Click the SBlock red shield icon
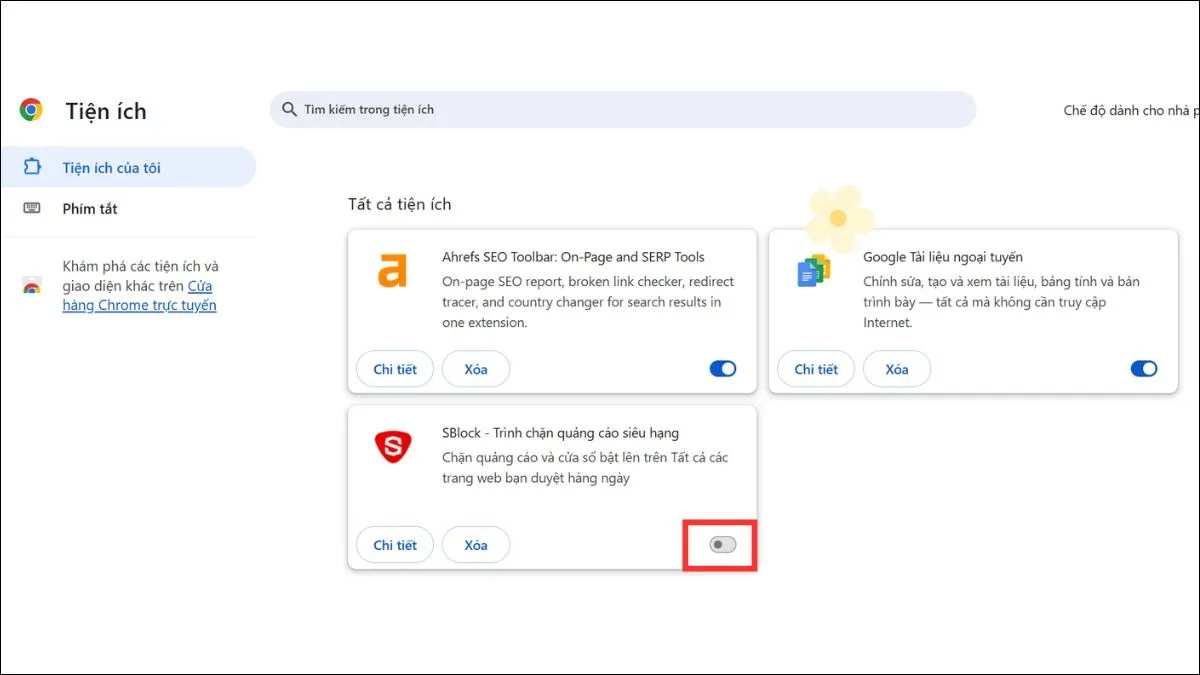This screenshot has width=1200, height=675. (392, 447)
